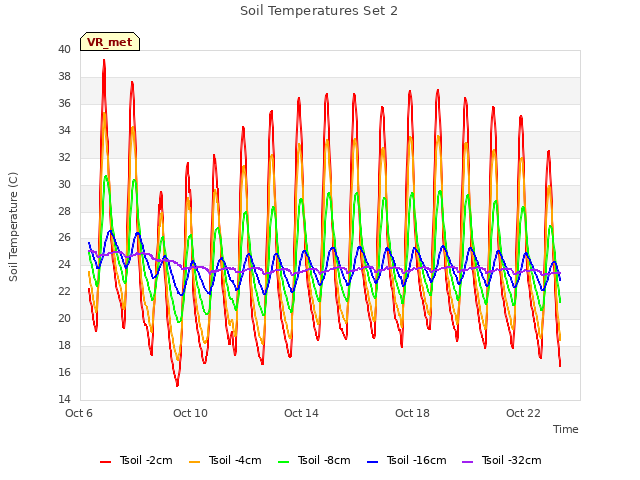The image size is (640, 480).
Task: Toggle Tsoil -8cm legend entry
Action: pos(314,460)
